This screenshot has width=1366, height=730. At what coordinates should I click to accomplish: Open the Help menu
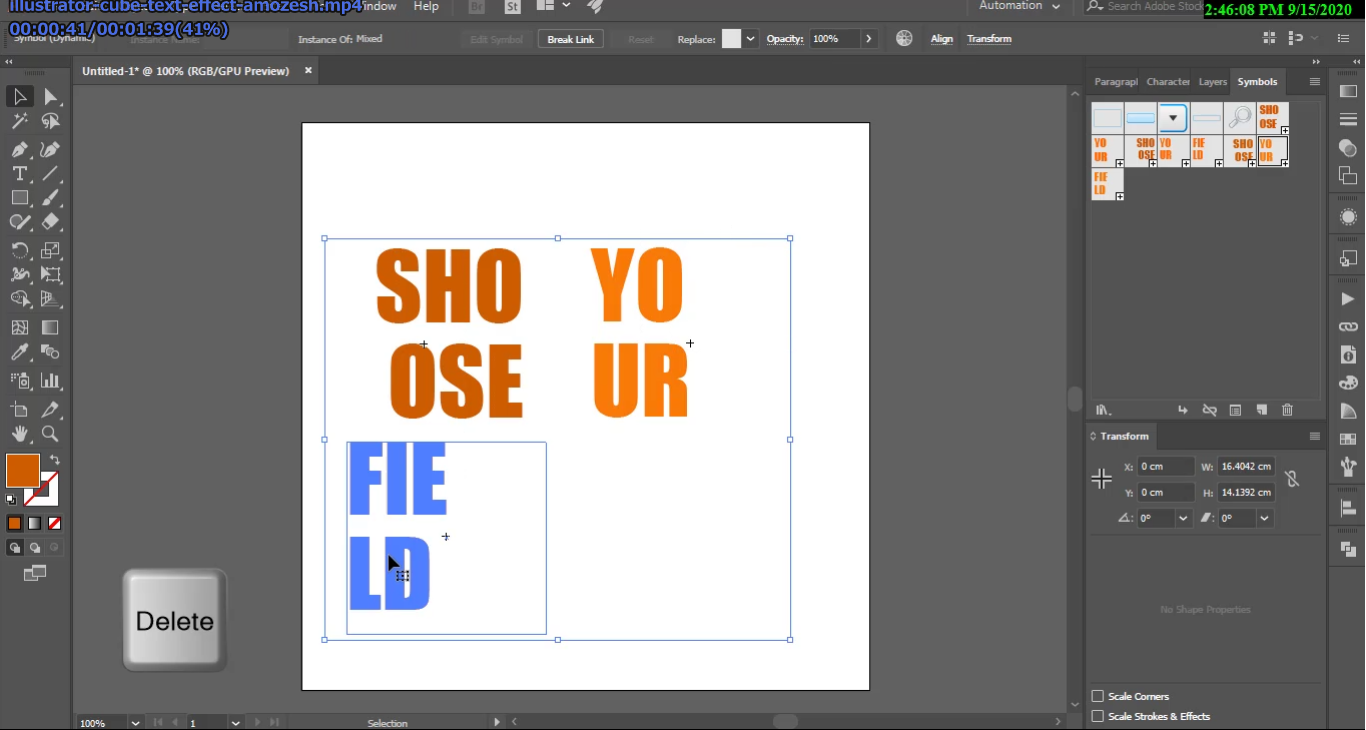pyautogui.click(x=426, y=6)
